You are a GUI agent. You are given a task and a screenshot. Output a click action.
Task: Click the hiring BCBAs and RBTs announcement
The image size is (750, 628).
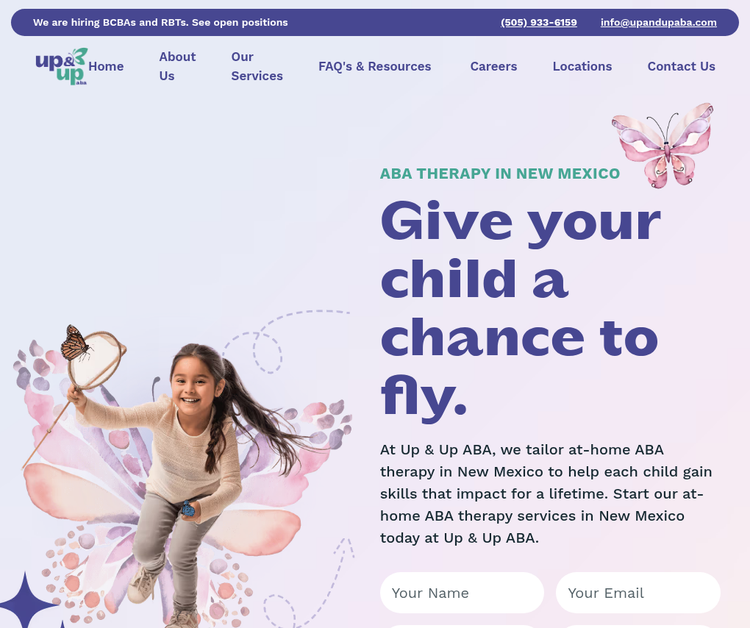pos(160,22)
